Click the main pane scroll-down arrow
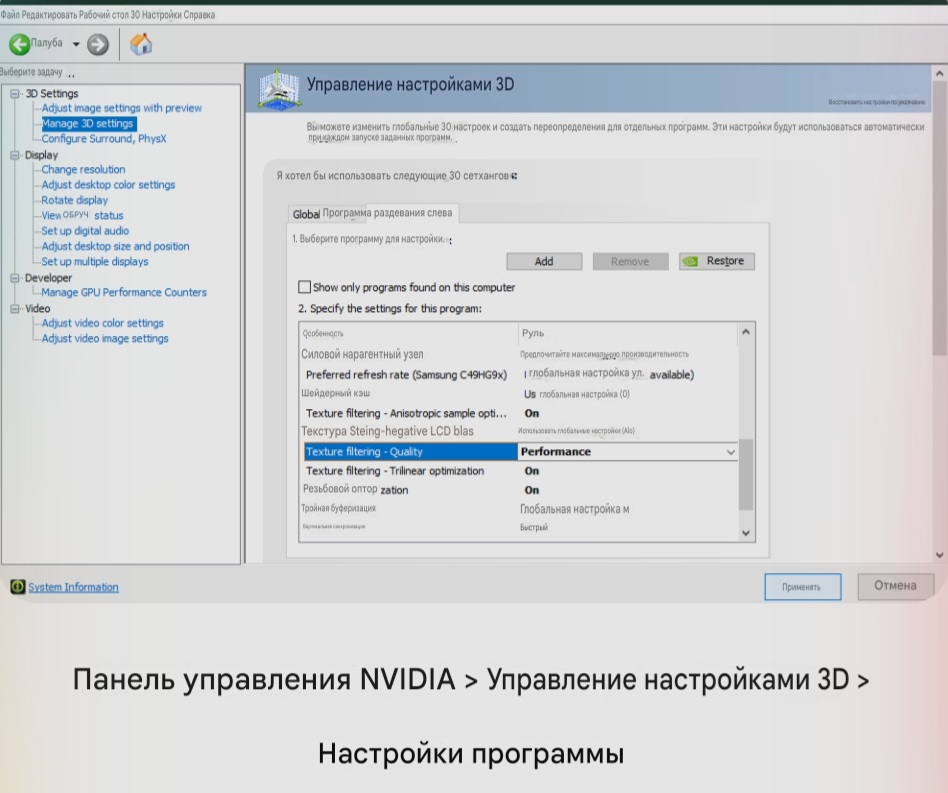The width and height of the screenshot is (948, 793). click(940, 555)
